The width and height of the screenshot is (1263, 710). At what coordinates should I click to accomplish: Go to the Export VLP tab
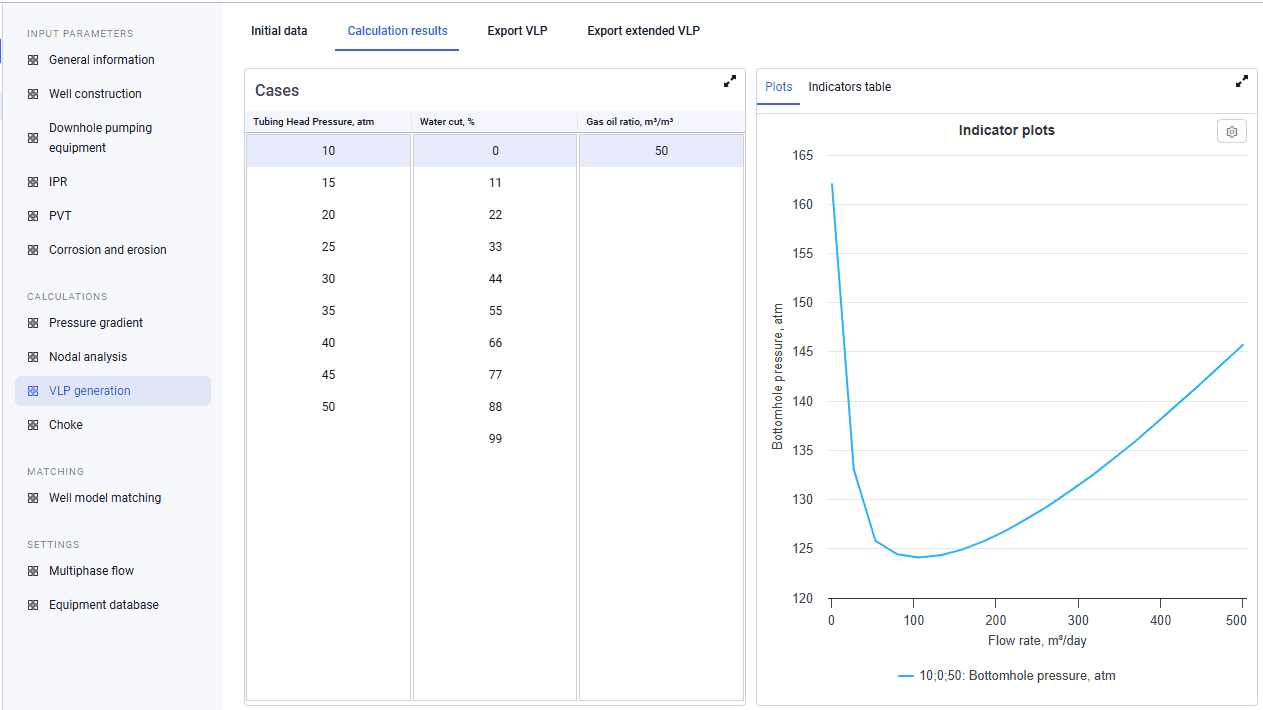coord(517,31)
